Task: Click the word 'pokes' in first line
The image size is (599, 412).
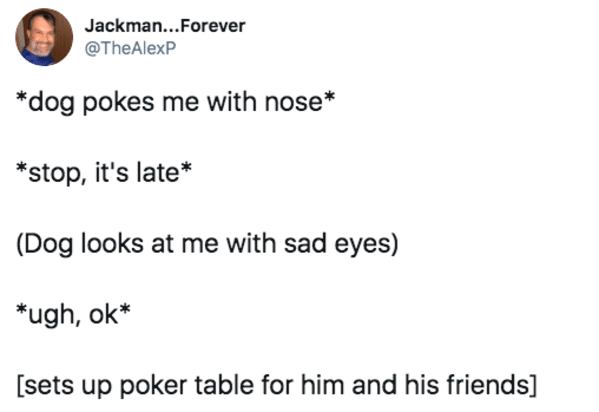Action: 119,103
